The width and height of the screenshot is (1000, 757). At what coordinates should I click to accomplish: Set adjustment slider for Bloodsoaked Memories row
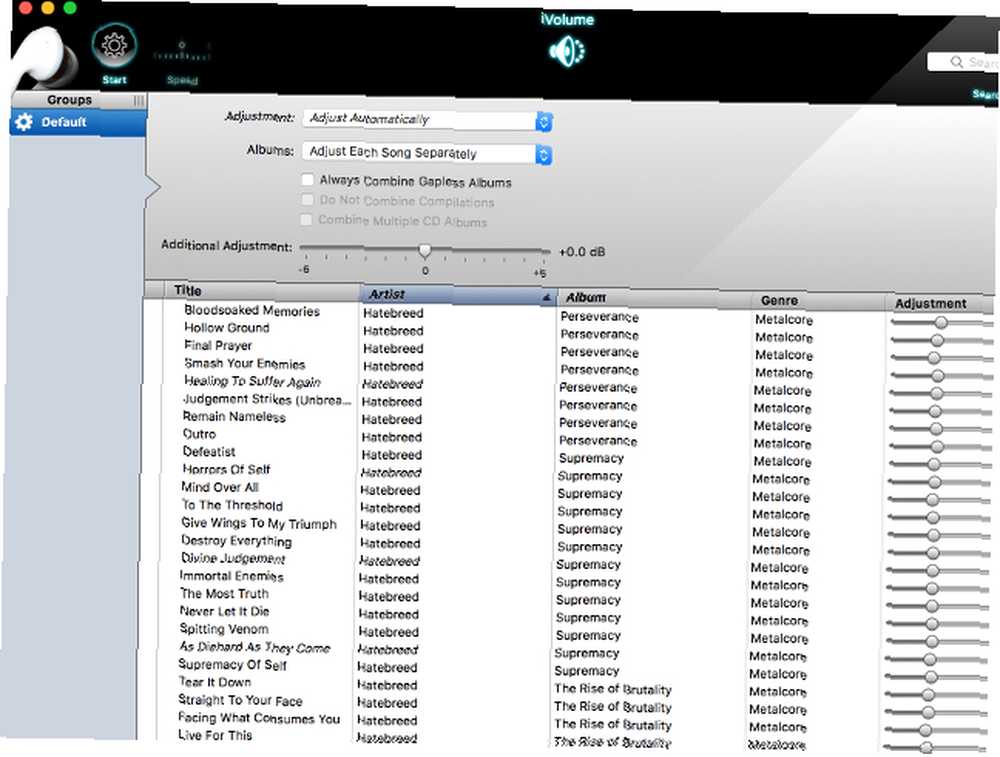click(x=942, y=323)
